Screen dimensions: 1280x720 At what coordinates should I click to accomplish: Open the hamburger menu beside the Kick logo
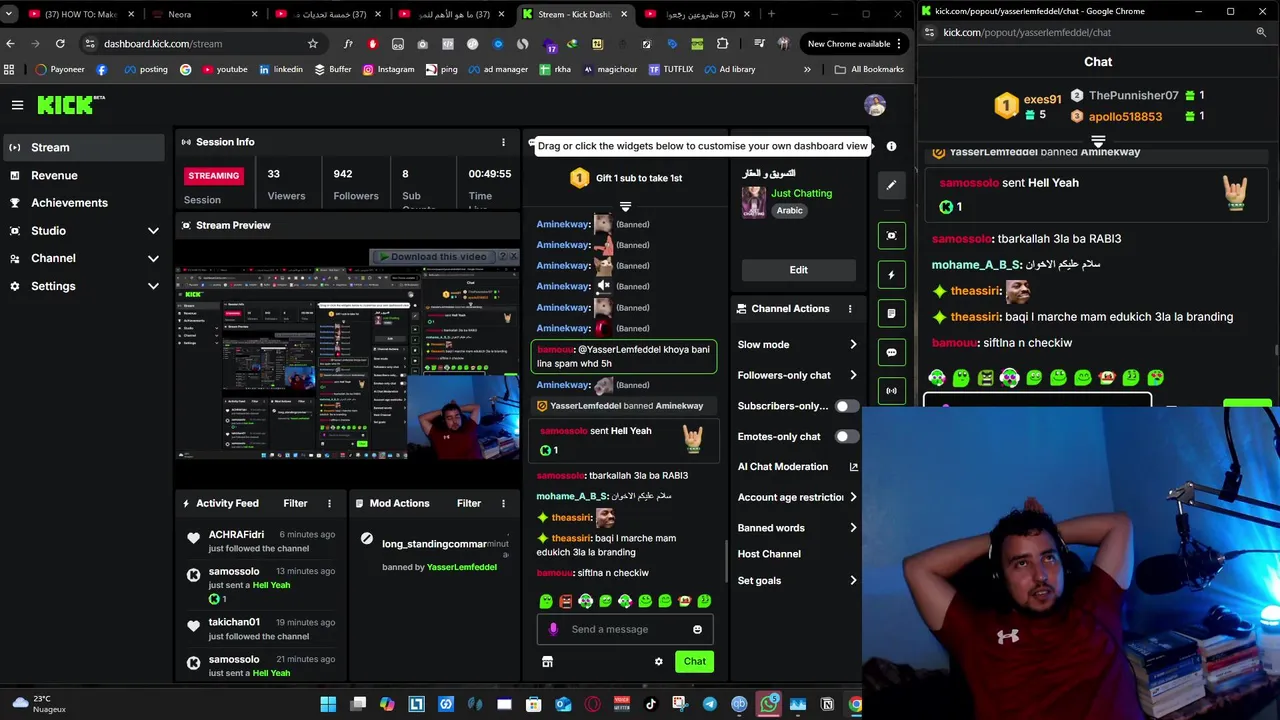[x=17, y=105]
